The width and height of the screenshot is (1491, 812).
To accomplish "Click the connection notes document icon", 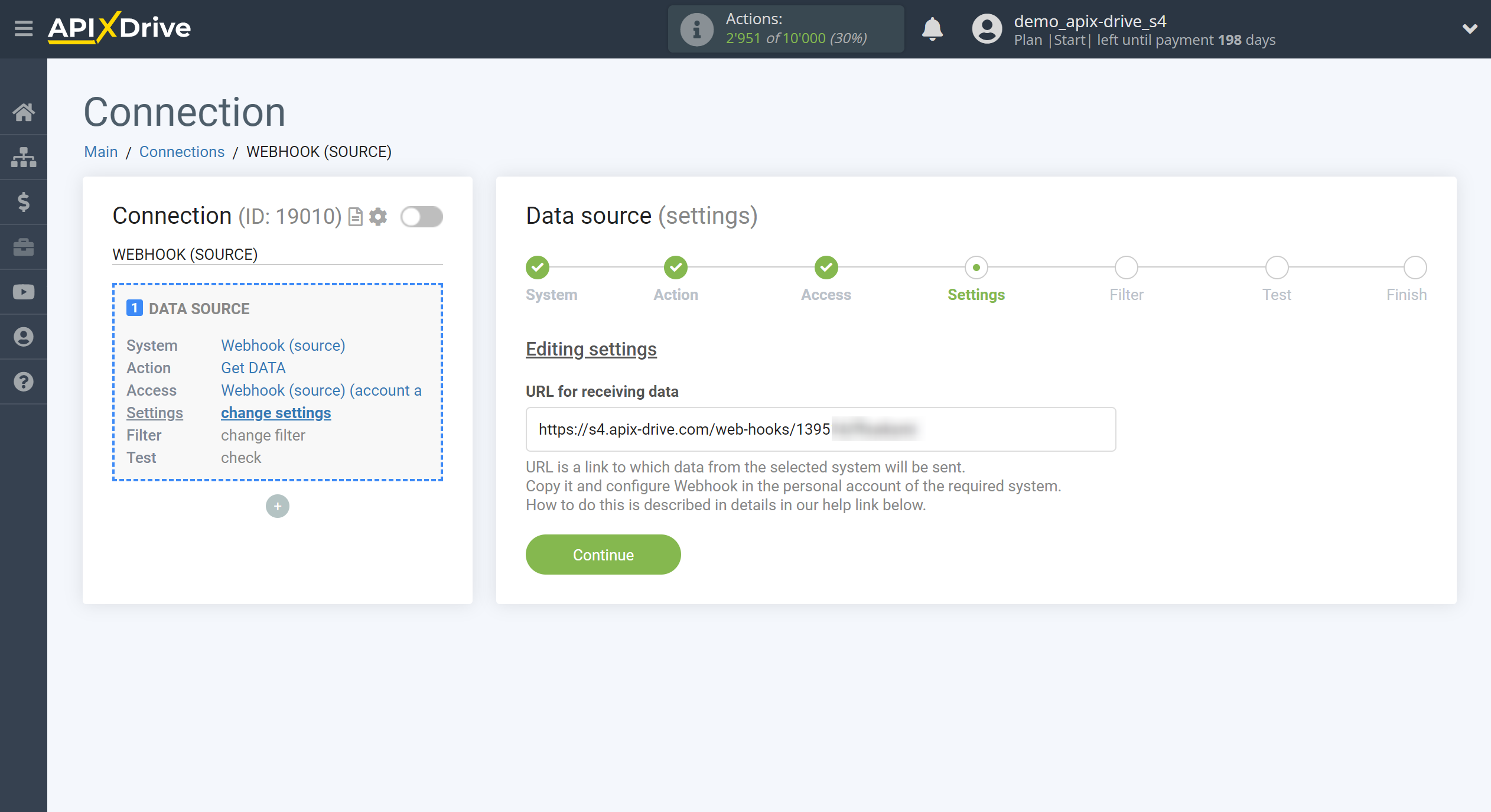I will [x=355, y=217].
